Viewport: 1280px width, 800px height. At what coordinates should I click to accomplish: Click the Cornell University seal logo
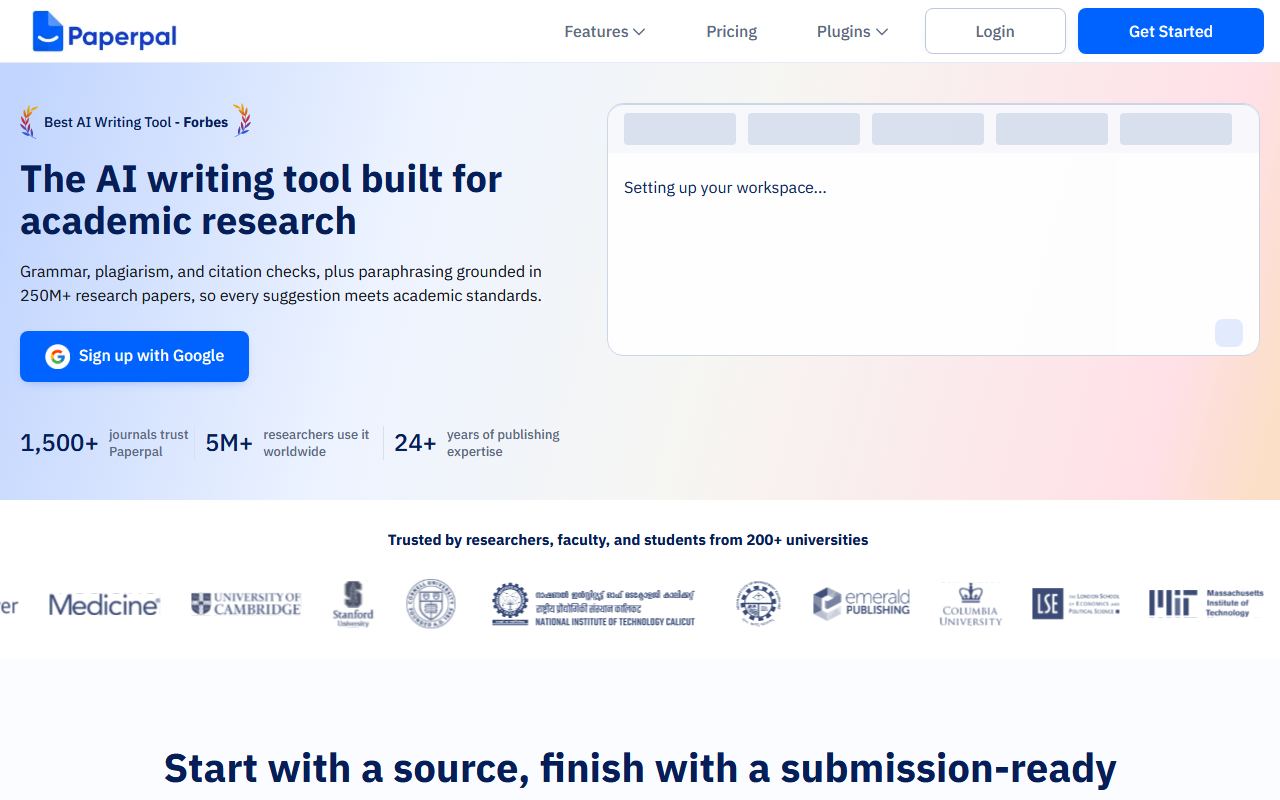tap(430, 604)
